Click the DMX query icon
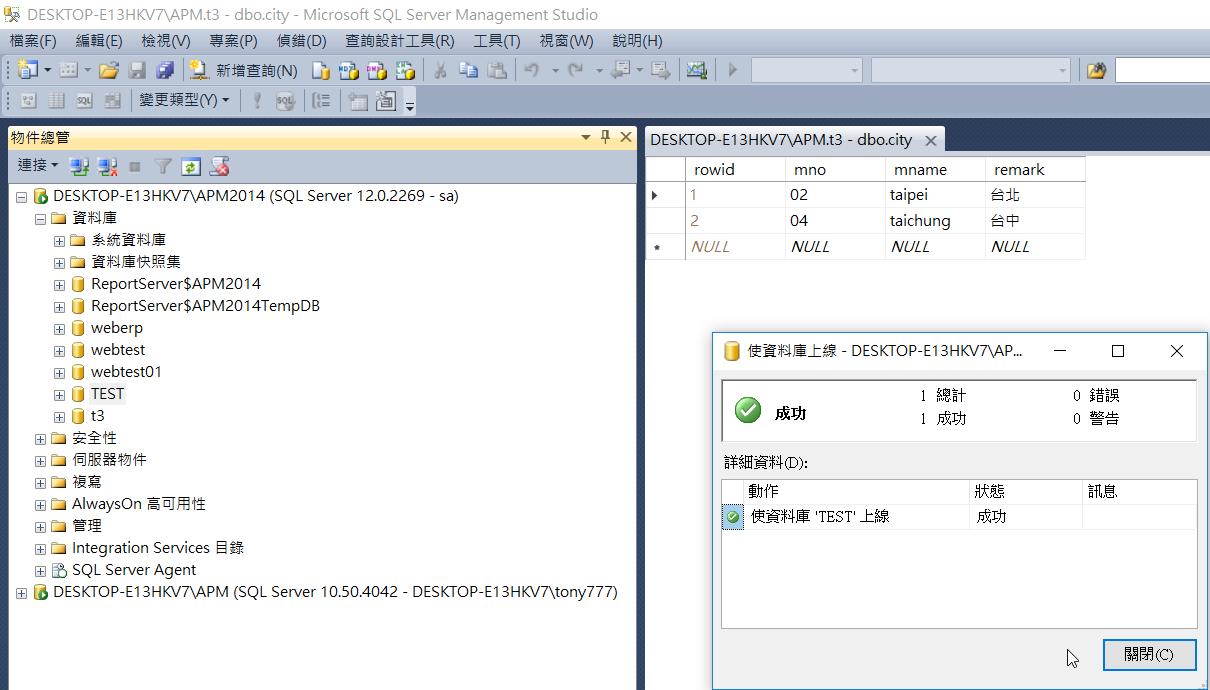This screenshot has width=1210, height=690. tap(377, 70)
